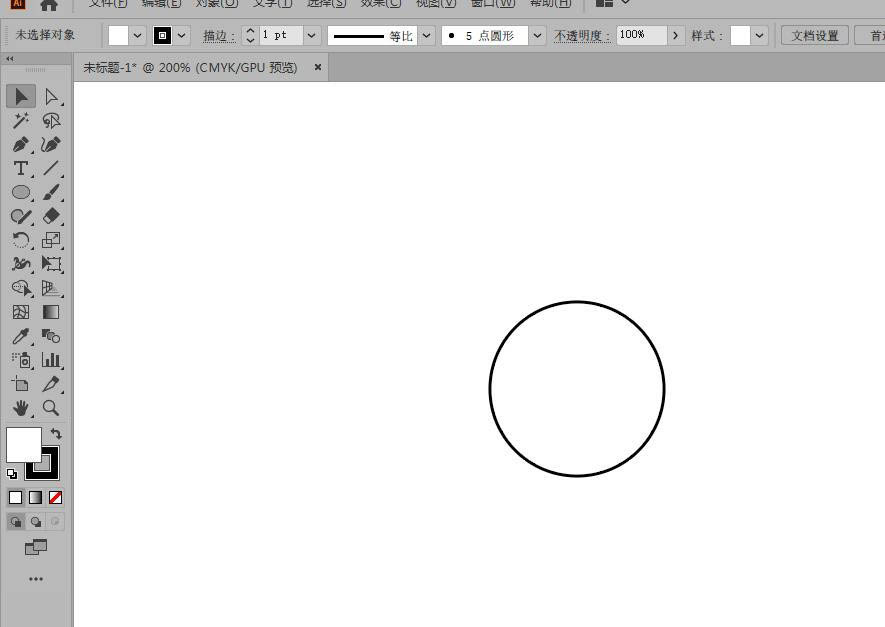Select the Gradient tool
885x627 pixels.
(x=51, y=312)
